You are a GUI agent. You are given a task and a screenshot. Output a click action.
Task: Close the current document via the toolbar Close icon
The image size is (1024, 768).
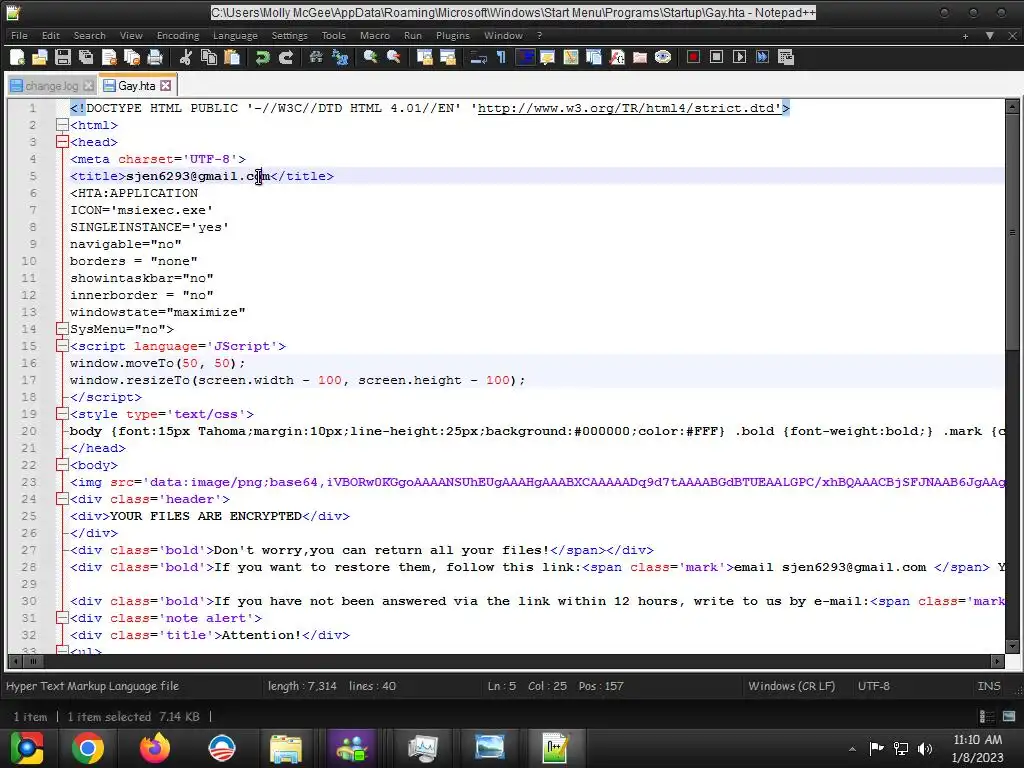tap(109, 57)
